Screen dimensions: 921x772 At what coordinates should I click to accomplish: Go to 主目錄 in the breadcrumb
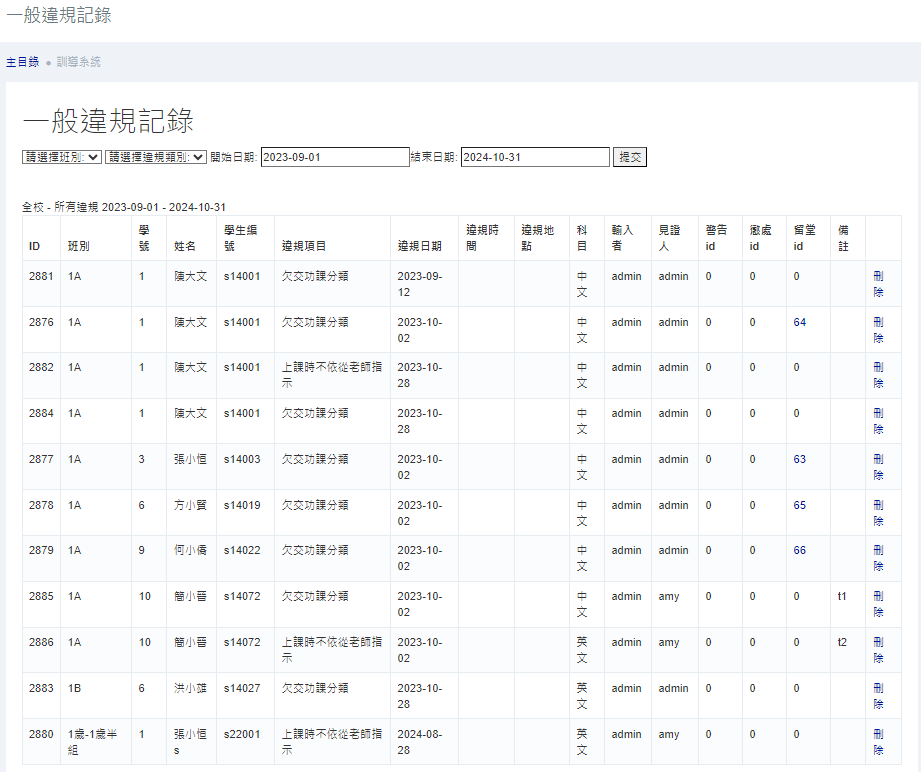point(22,62)
